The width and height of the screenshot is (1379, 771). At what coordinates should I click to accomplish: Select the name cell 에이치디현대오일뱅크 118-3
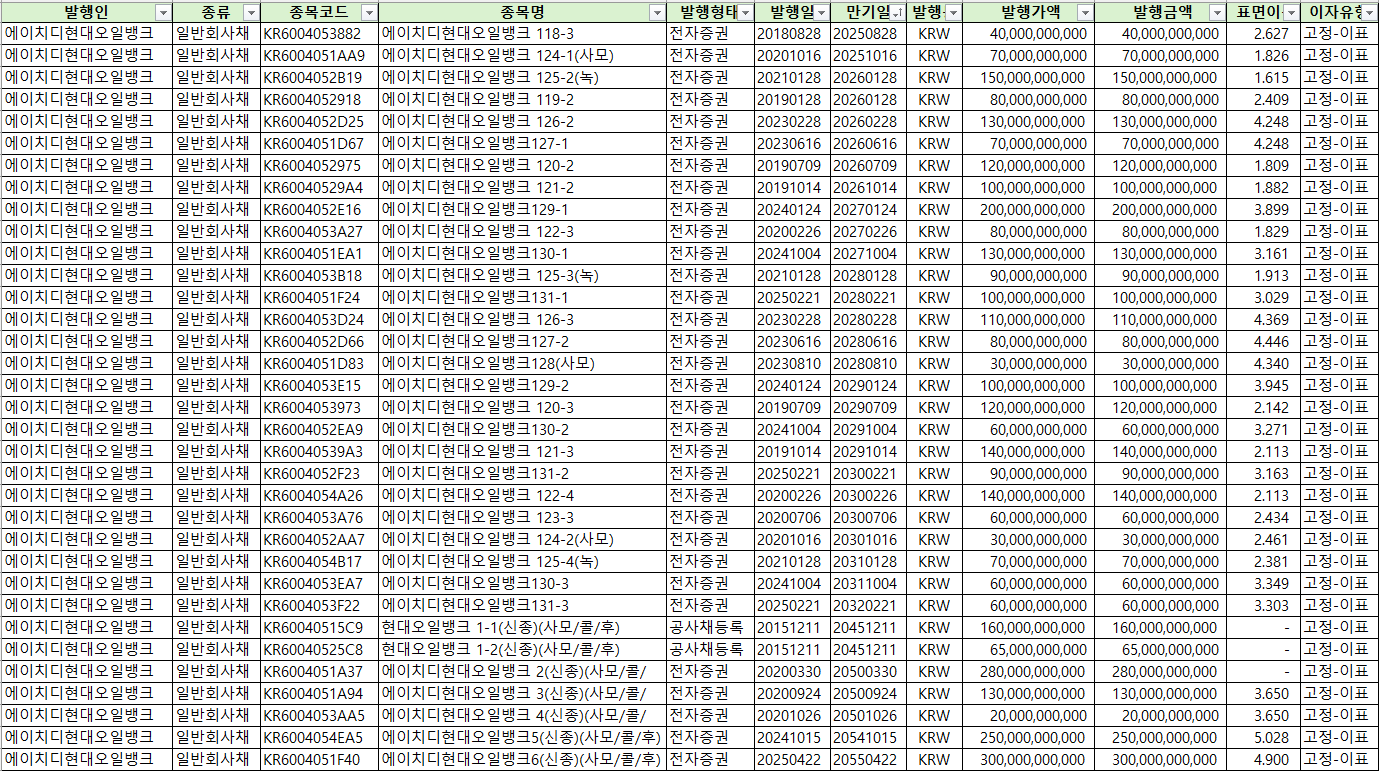coord(523,33)
